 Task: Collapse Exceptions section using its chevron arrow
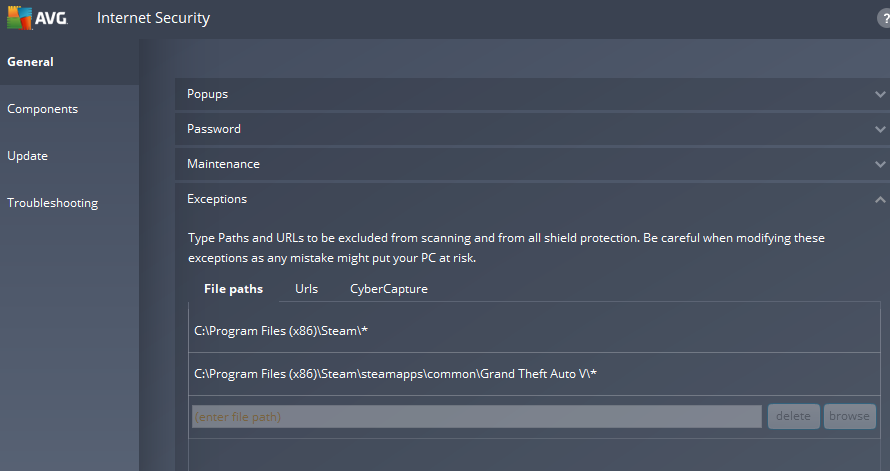coord(879,199)
